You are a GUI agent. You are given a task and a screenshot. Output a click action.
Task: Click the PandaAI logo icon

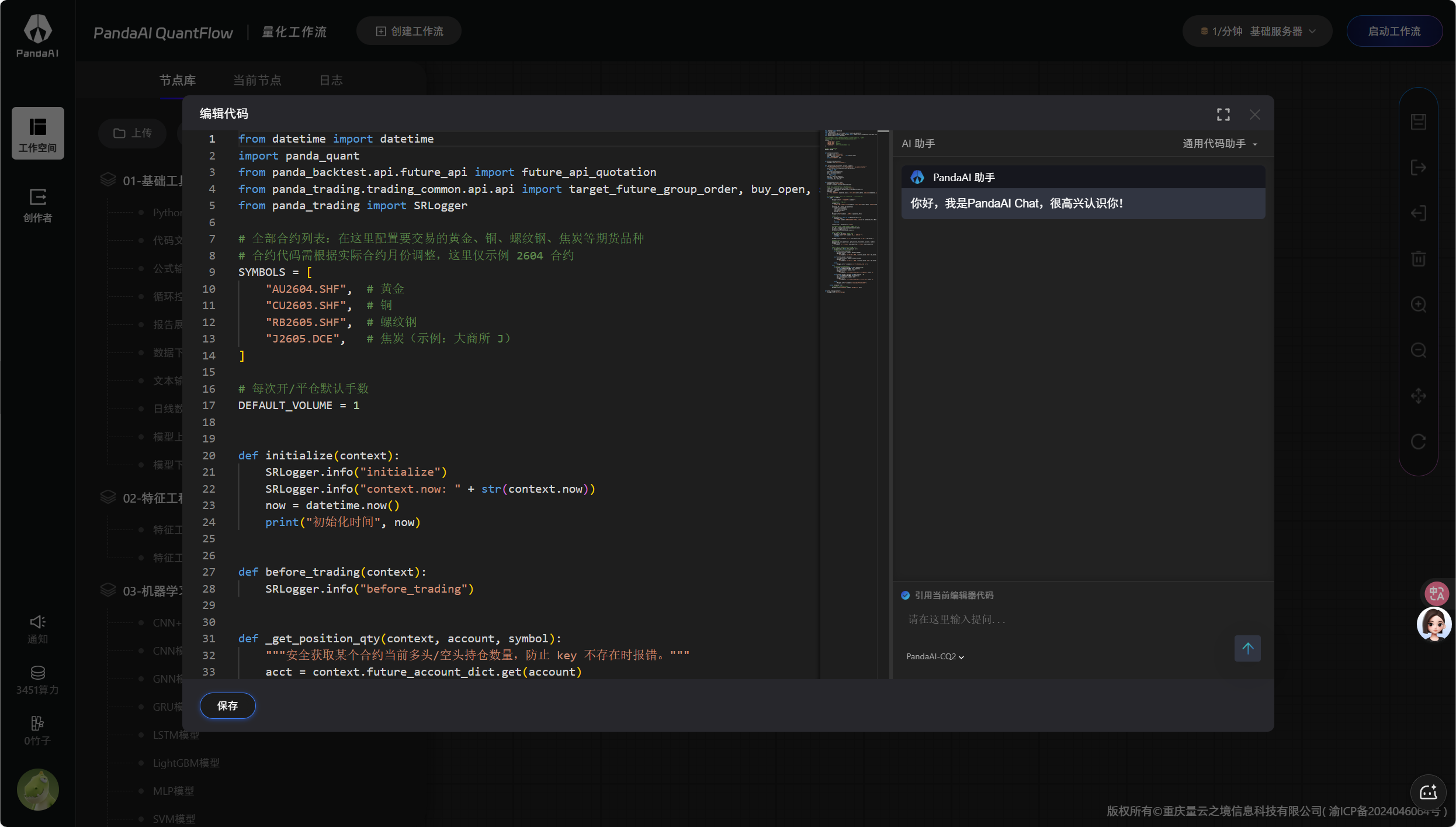(x=37, y=36)
